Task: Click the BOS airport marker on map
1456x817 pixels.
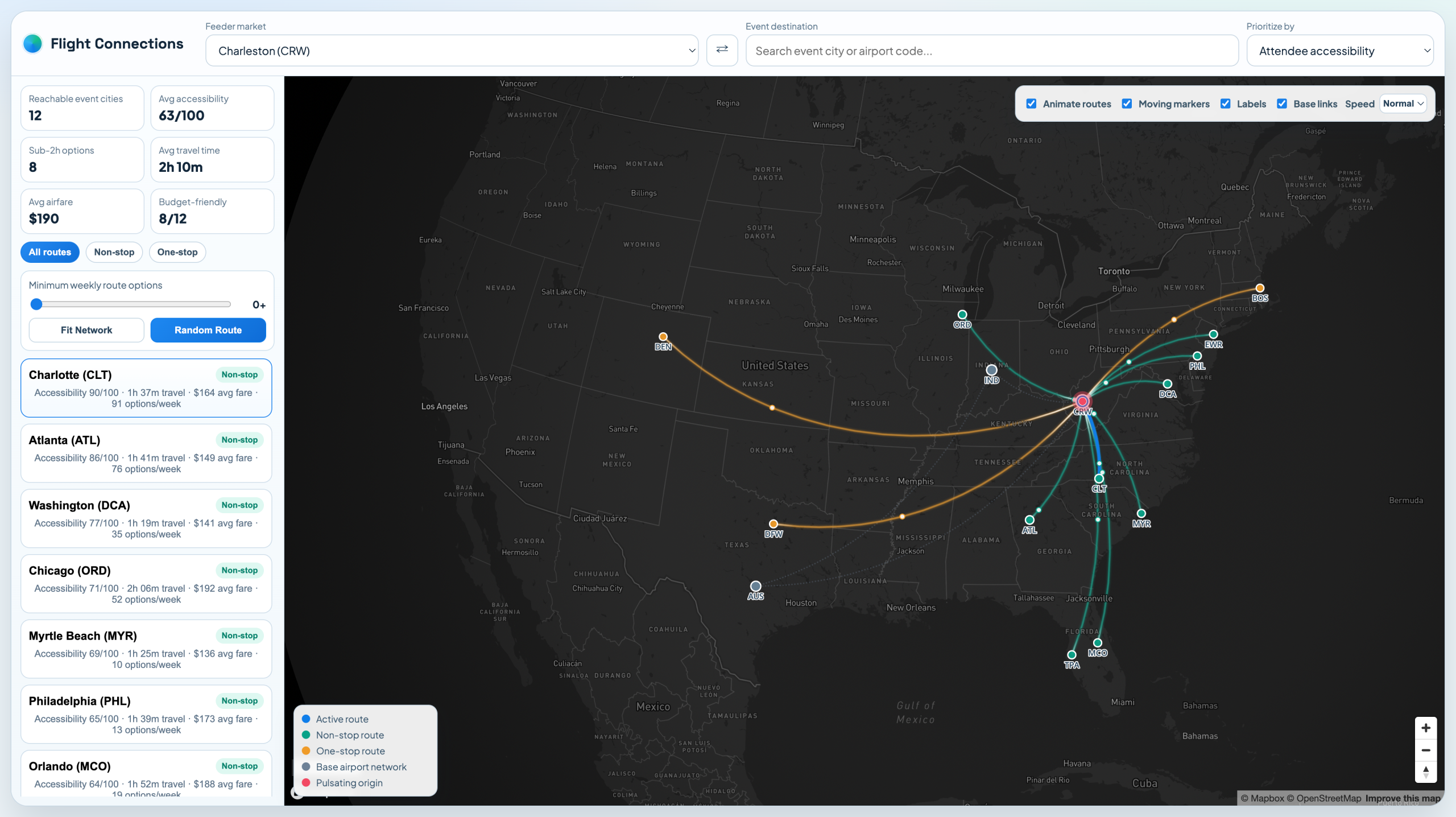Action: pos(1260,288)
